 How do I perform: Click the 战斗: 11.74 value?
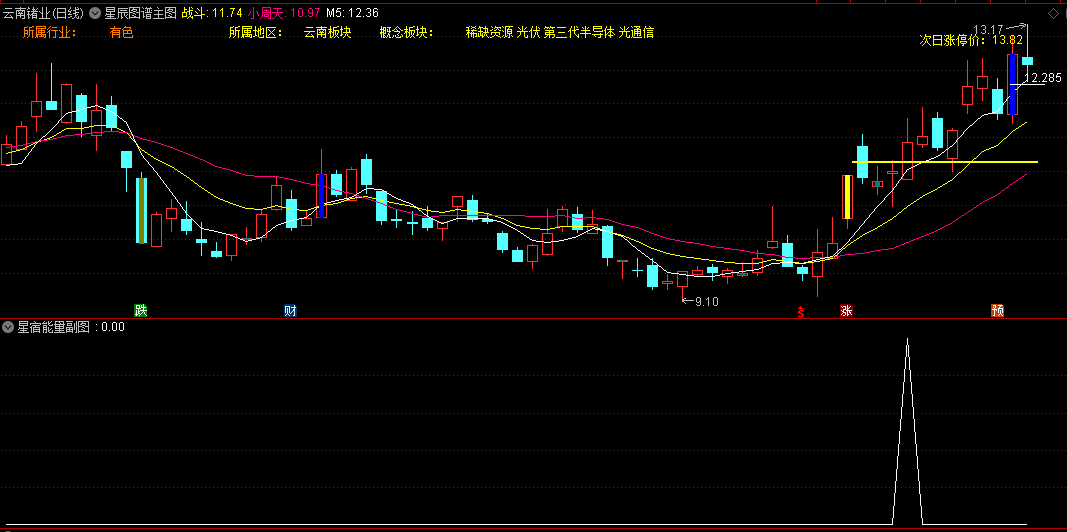tap(212, 12)
